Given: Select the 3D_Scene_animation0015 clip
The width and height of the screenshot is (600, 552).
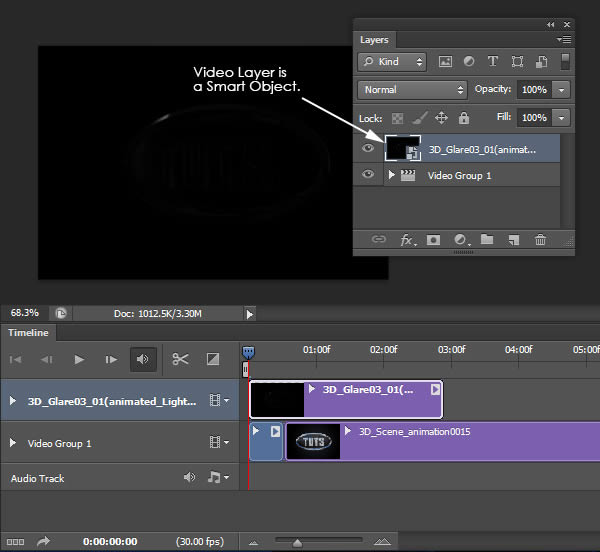Looking at the screenshot, I should 443,441.
